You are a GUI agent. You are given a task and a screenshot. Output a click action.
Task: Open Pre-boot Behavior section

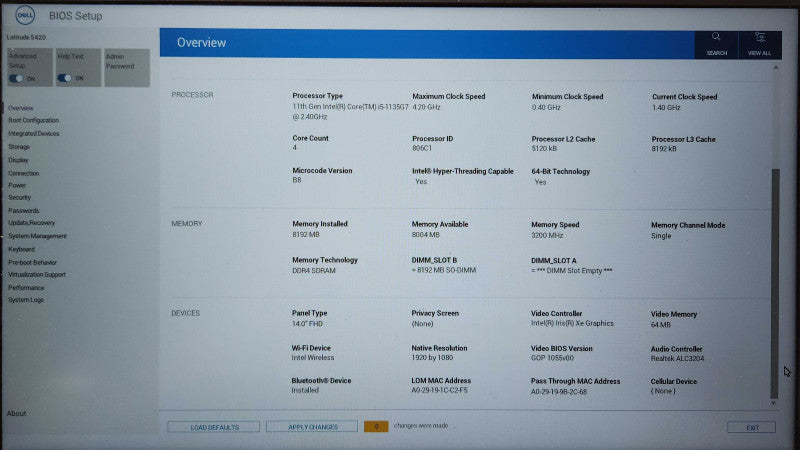tap(32, 263)
